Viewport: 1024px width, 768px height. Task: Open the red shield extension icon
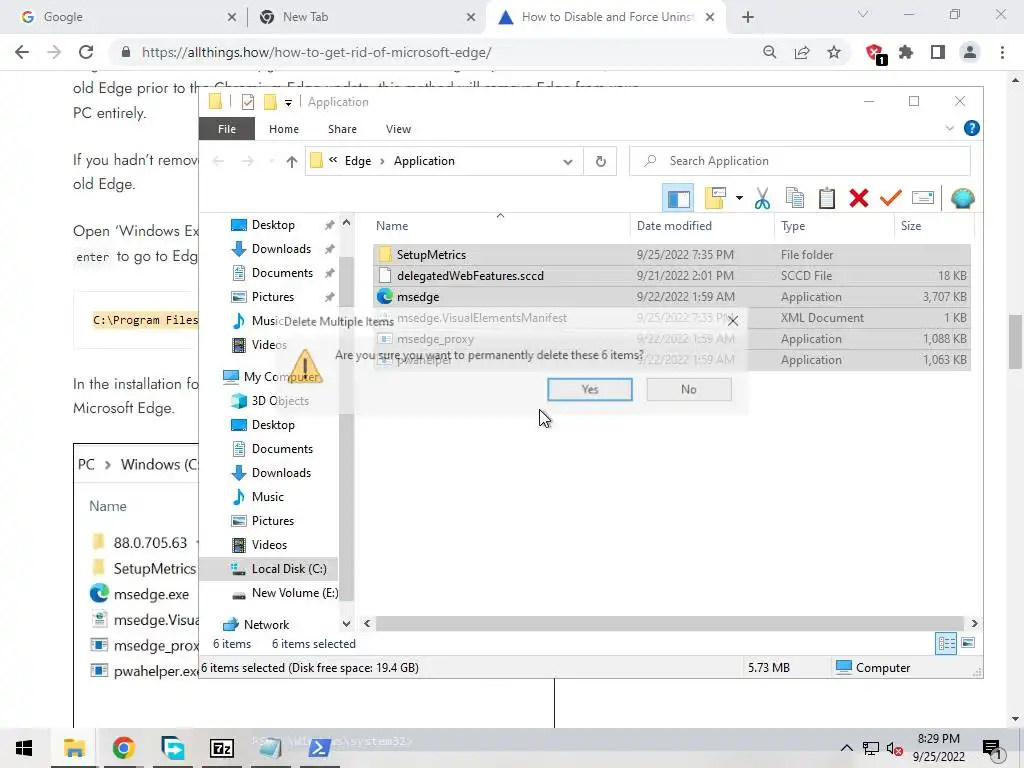pyautogui.click(x=874, y=54)
